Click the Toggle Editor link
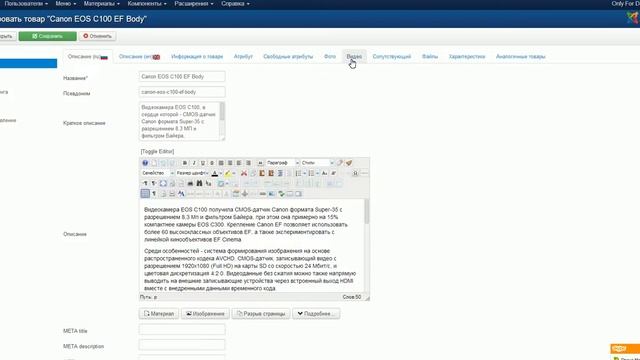 [x=157, y=151]
